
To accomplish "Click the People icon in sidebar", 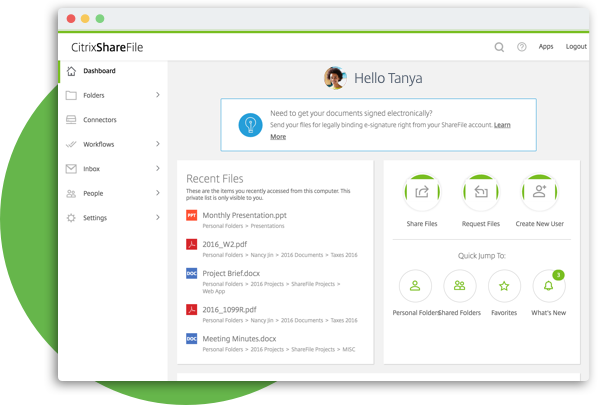I will click(x=71, y=193).
